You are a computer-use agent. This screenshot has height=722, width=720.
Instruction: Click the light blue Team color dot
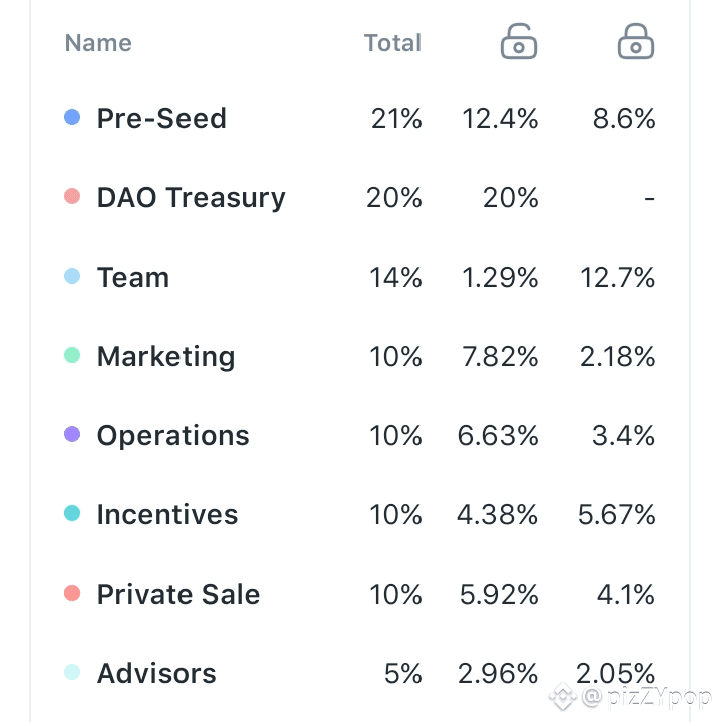[x=72, y=277]
